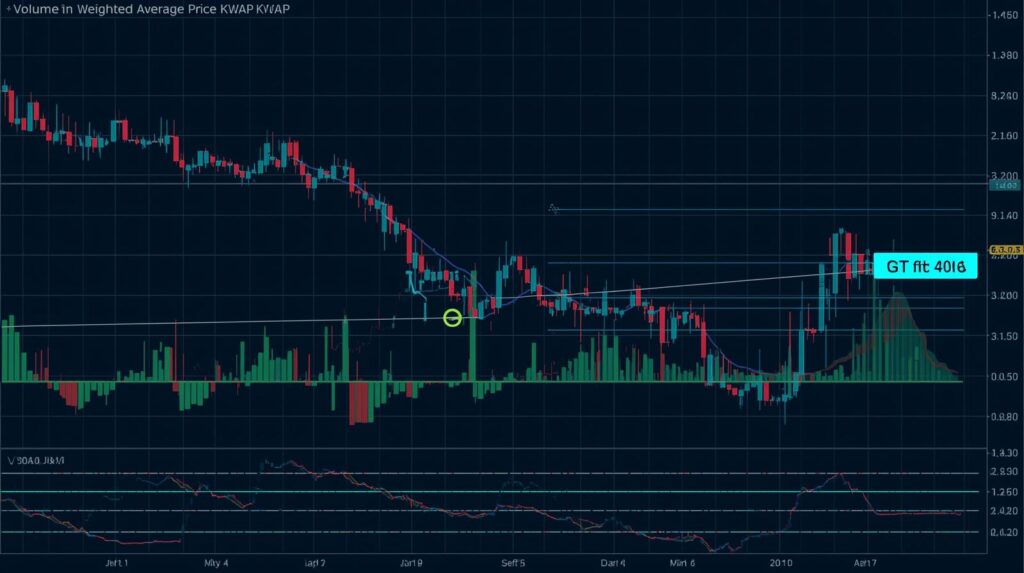Click the 0.880 price axis label

1004,416
